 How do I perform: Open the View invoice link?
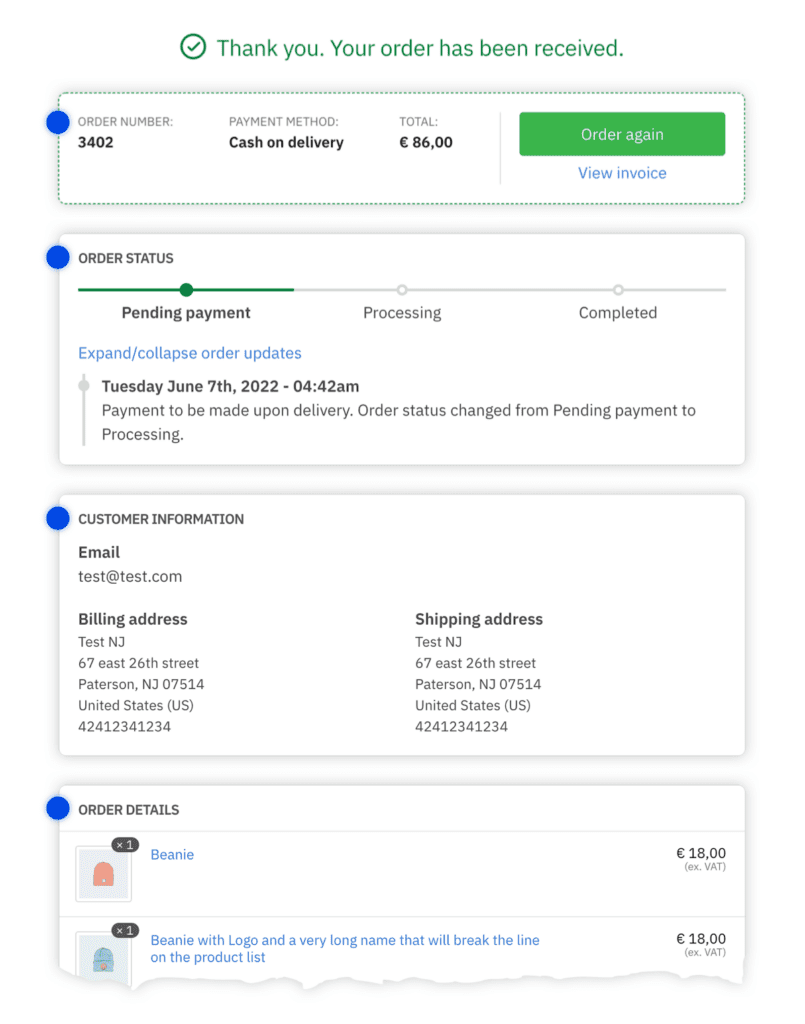pos(622,173)
